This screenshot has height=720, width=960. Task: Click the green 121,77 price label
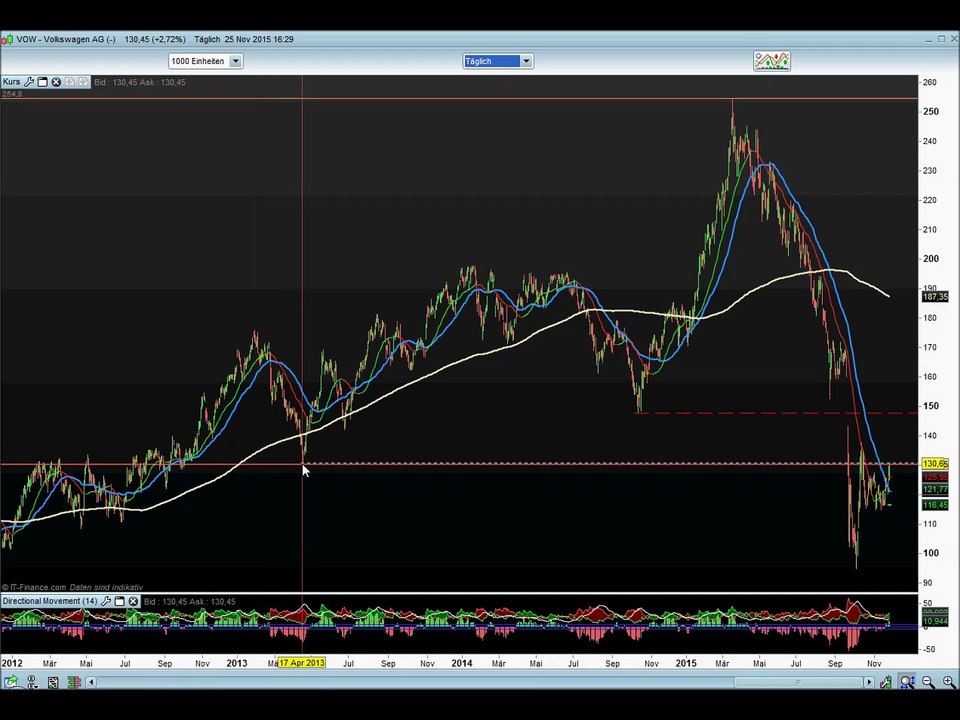click(x=935, y=490)
